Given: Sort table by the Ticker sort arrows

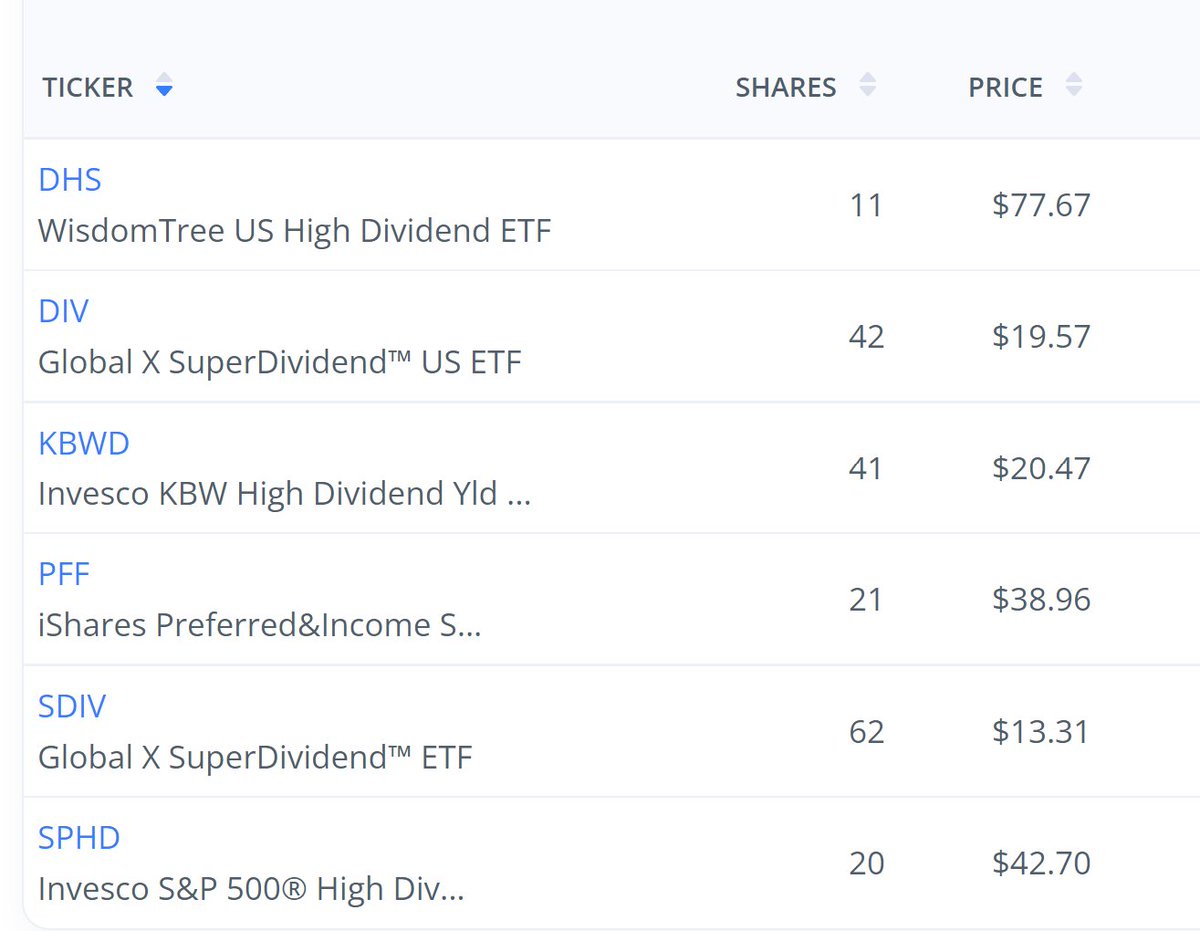Looking at the screenshot, I should pos(165,88).
